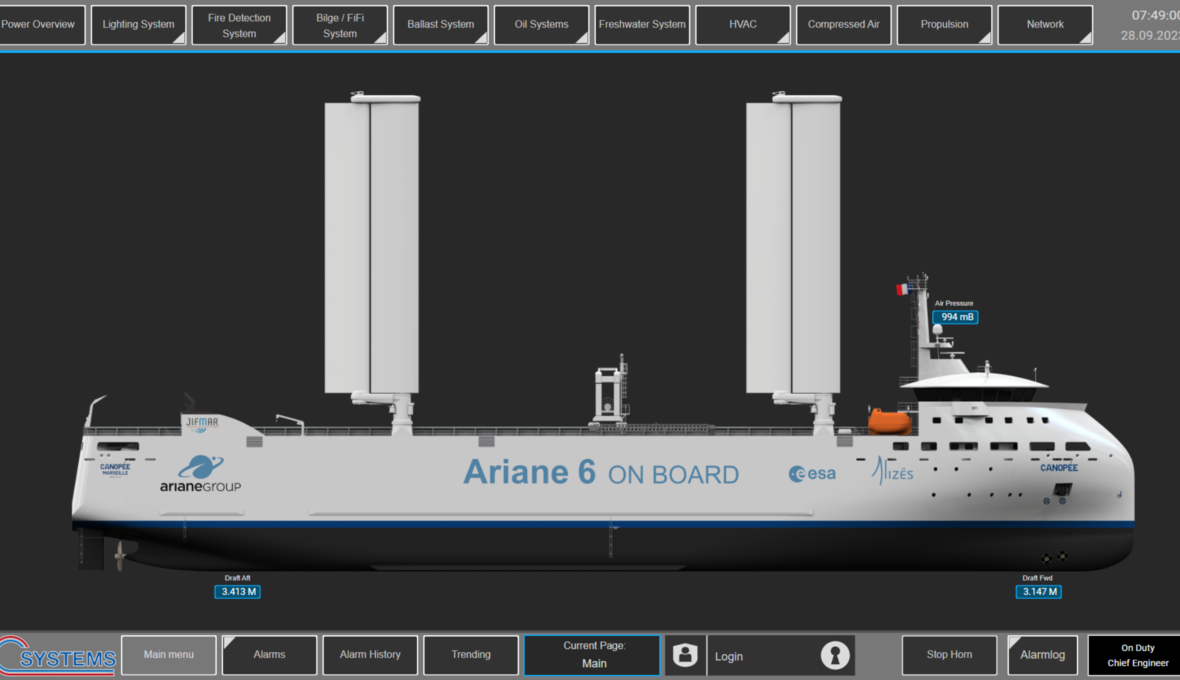The width and height of the screenshot is (1180, 680).
Task: Click the Draft Aft 3.413 M value
Action: tap(237, 592)
